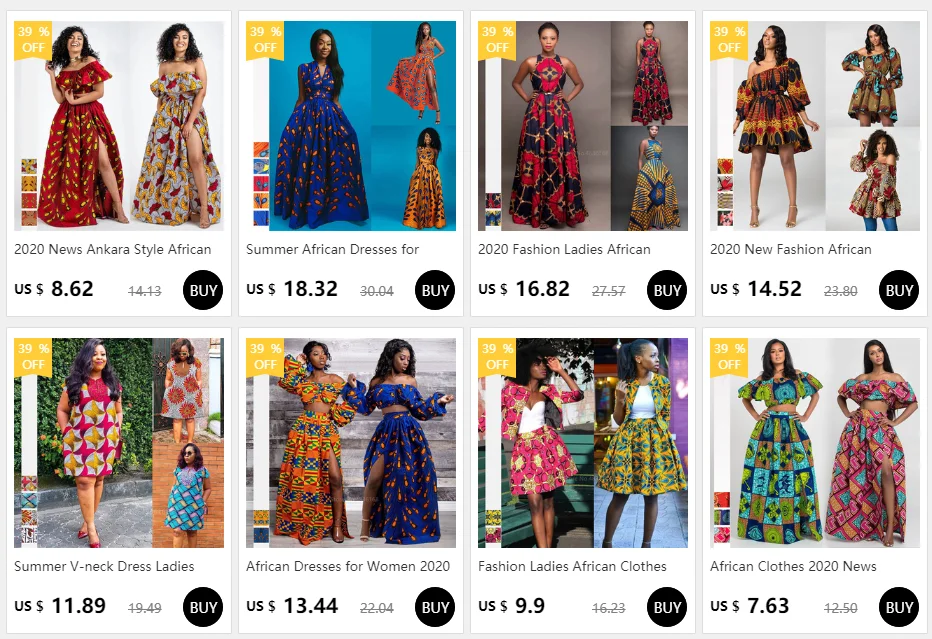This screenshot has height=639, width=932.
Task: Click BUY for the 13.44 African Dresses set
Action: [x=434, y=607]
